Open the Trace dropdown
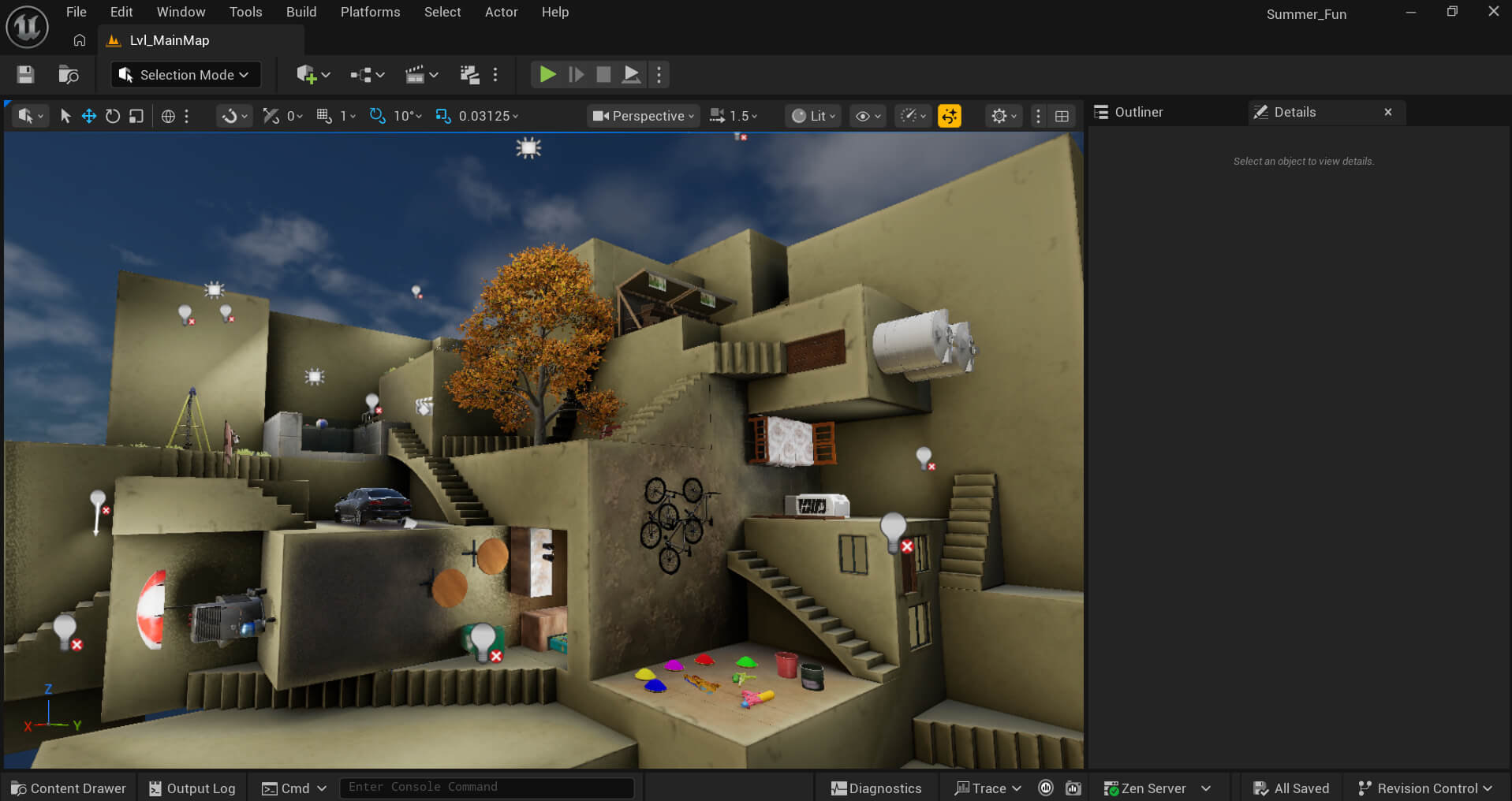This screenshot has width=1512, height=801. click(x=987, y=788)
